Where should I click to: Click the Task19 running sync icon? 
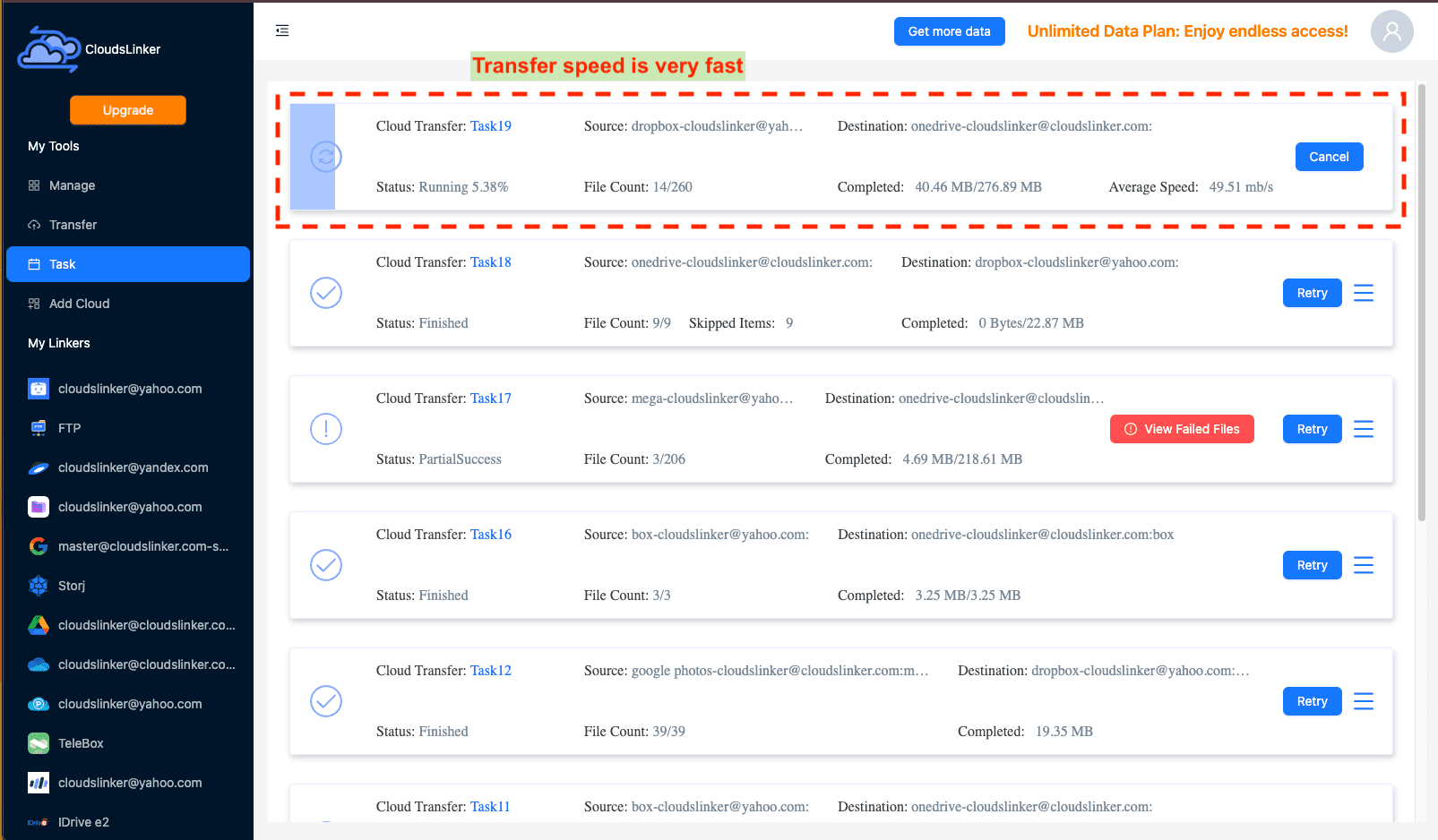pos(326,157)
